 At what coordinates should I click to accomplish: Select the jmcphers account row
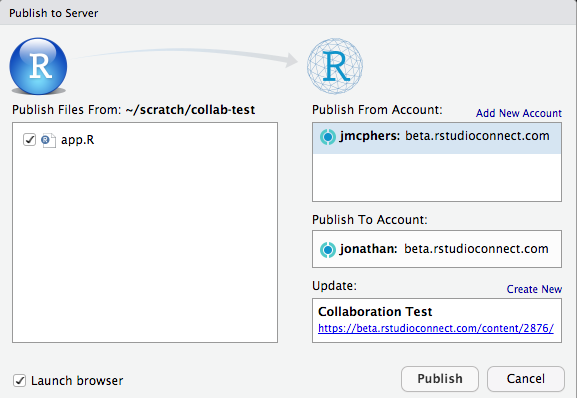coord(437,138)
